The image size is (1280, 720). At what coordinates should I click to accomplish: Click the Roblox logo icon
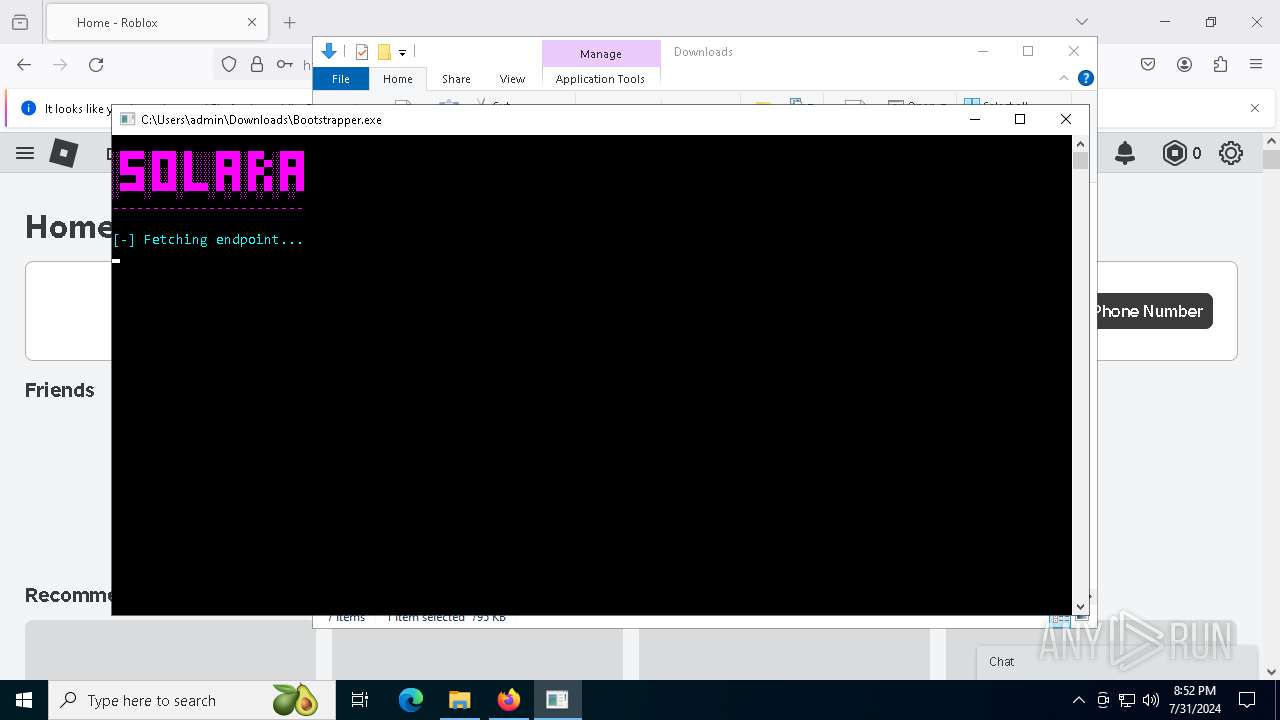64,153
